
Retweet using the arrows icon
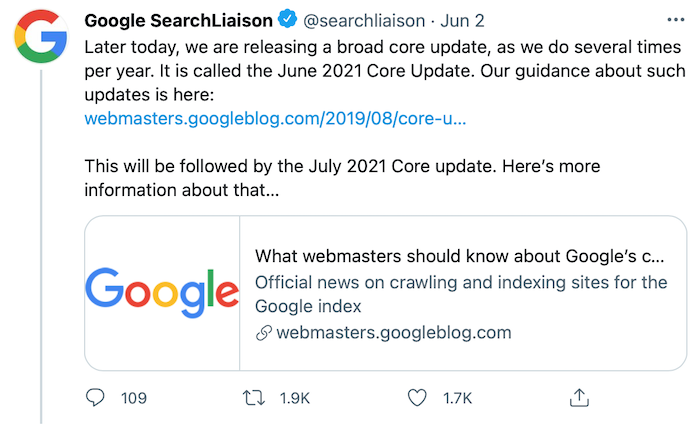tap(254, 397)
